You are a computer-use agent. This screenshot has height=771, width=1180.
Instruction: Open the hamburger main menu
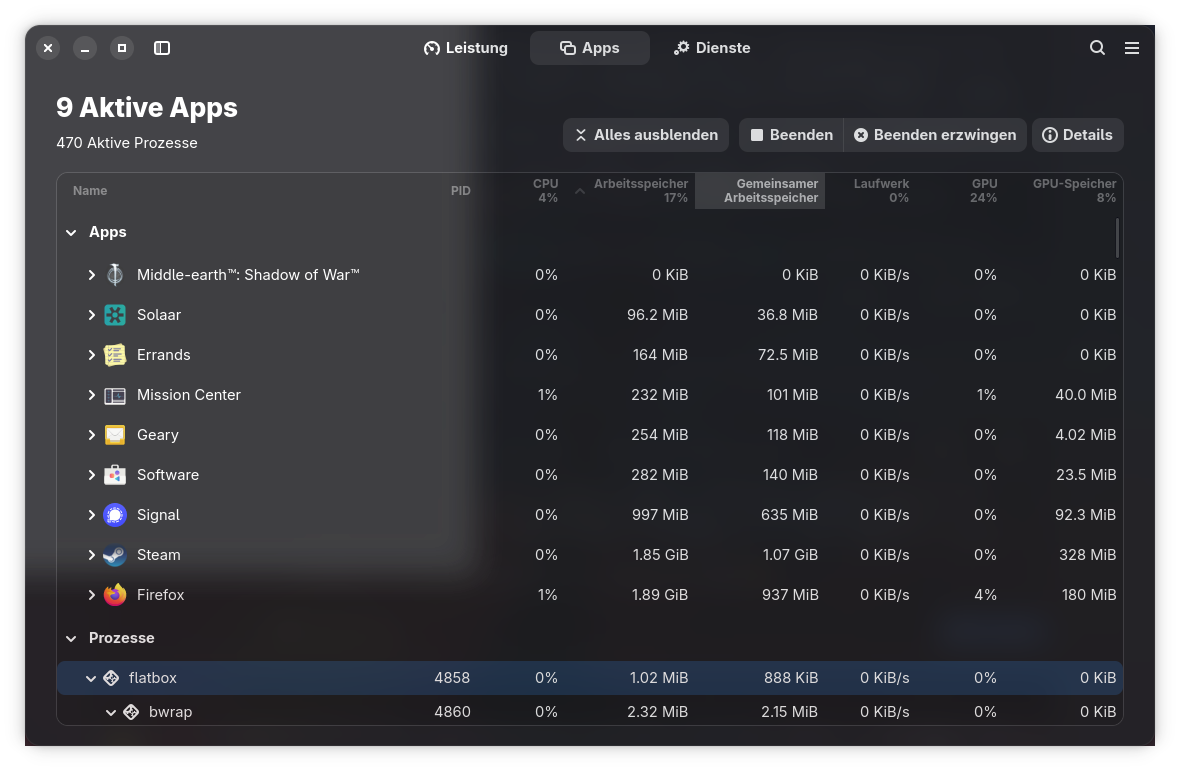coord(1132,48)
